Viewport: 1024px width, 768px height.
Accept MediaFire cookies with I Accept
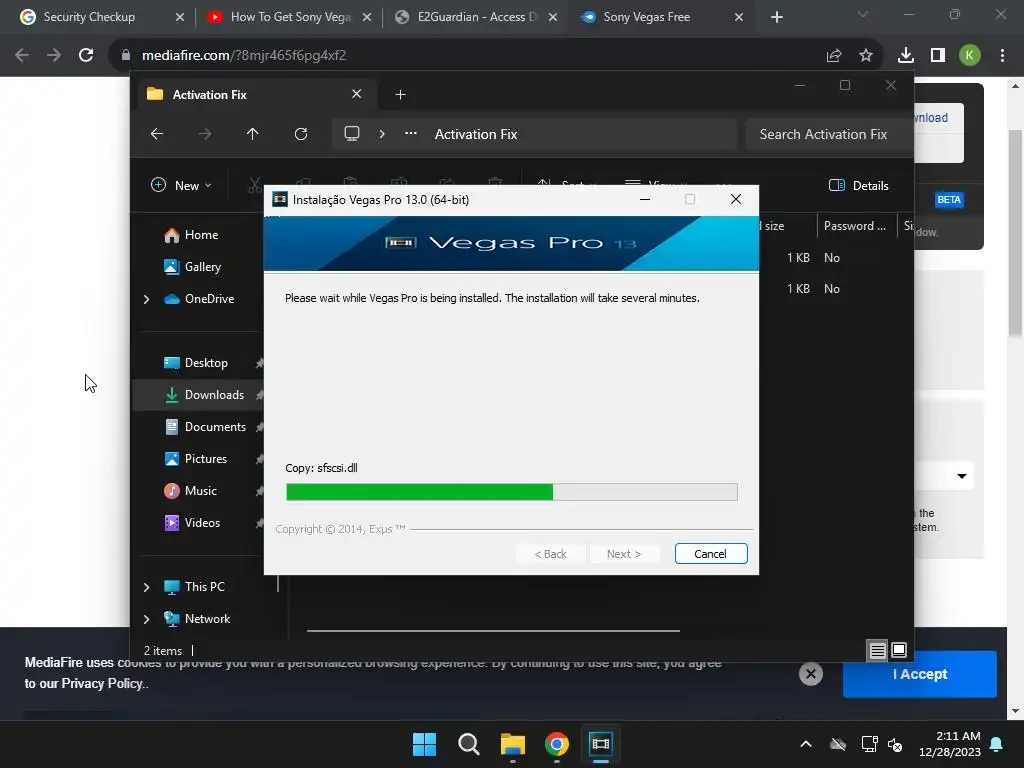[x=920, y=674]
